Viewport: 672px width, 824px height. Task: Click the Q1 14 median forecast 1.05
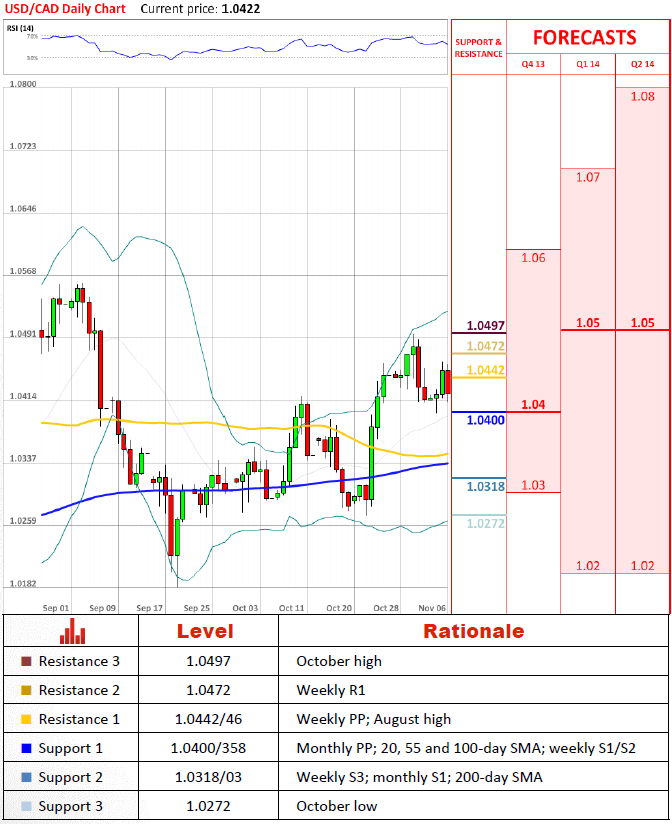coord(587,323)
